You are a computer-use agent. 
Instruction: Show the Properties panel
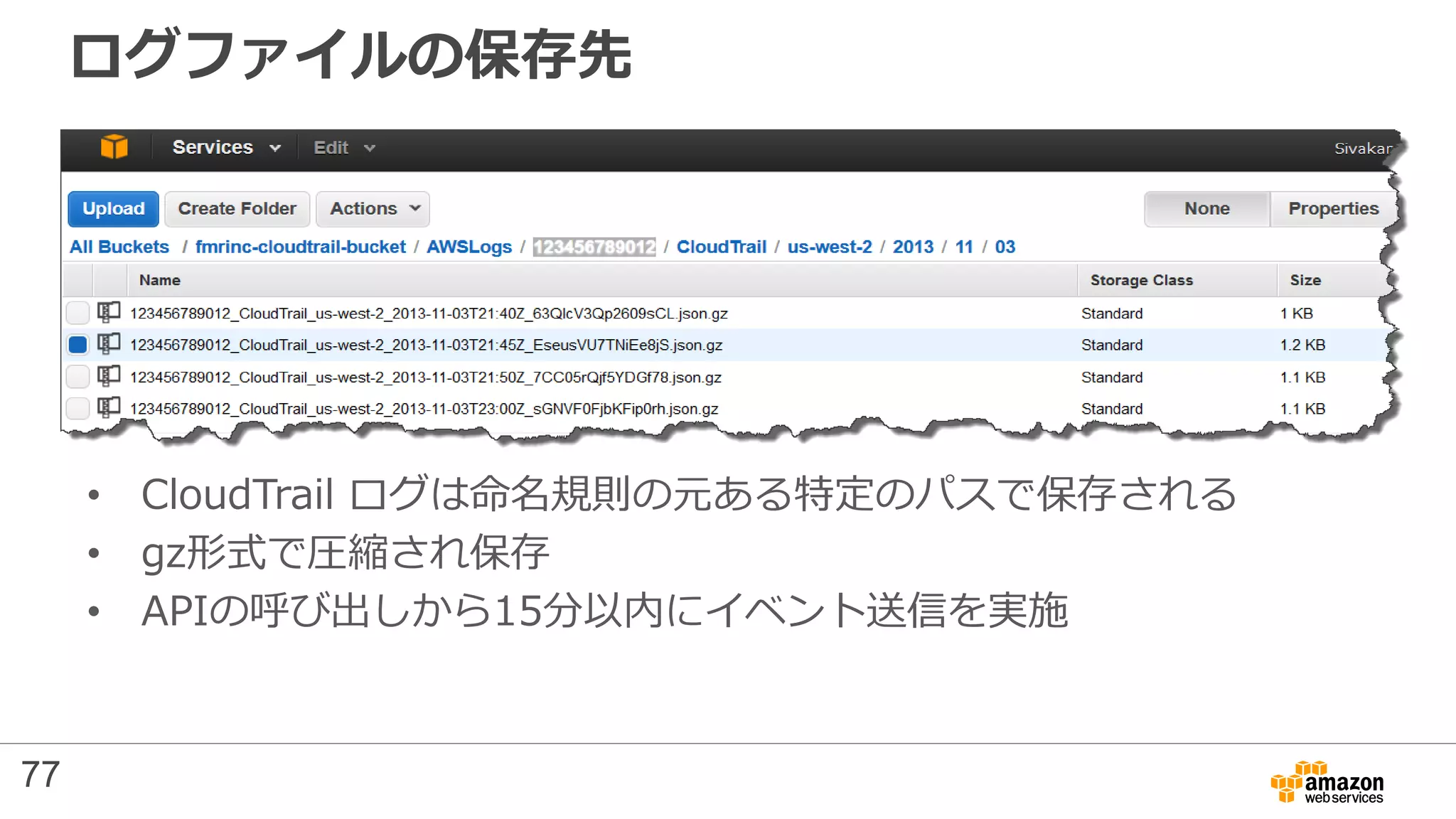coord(1333,209)
